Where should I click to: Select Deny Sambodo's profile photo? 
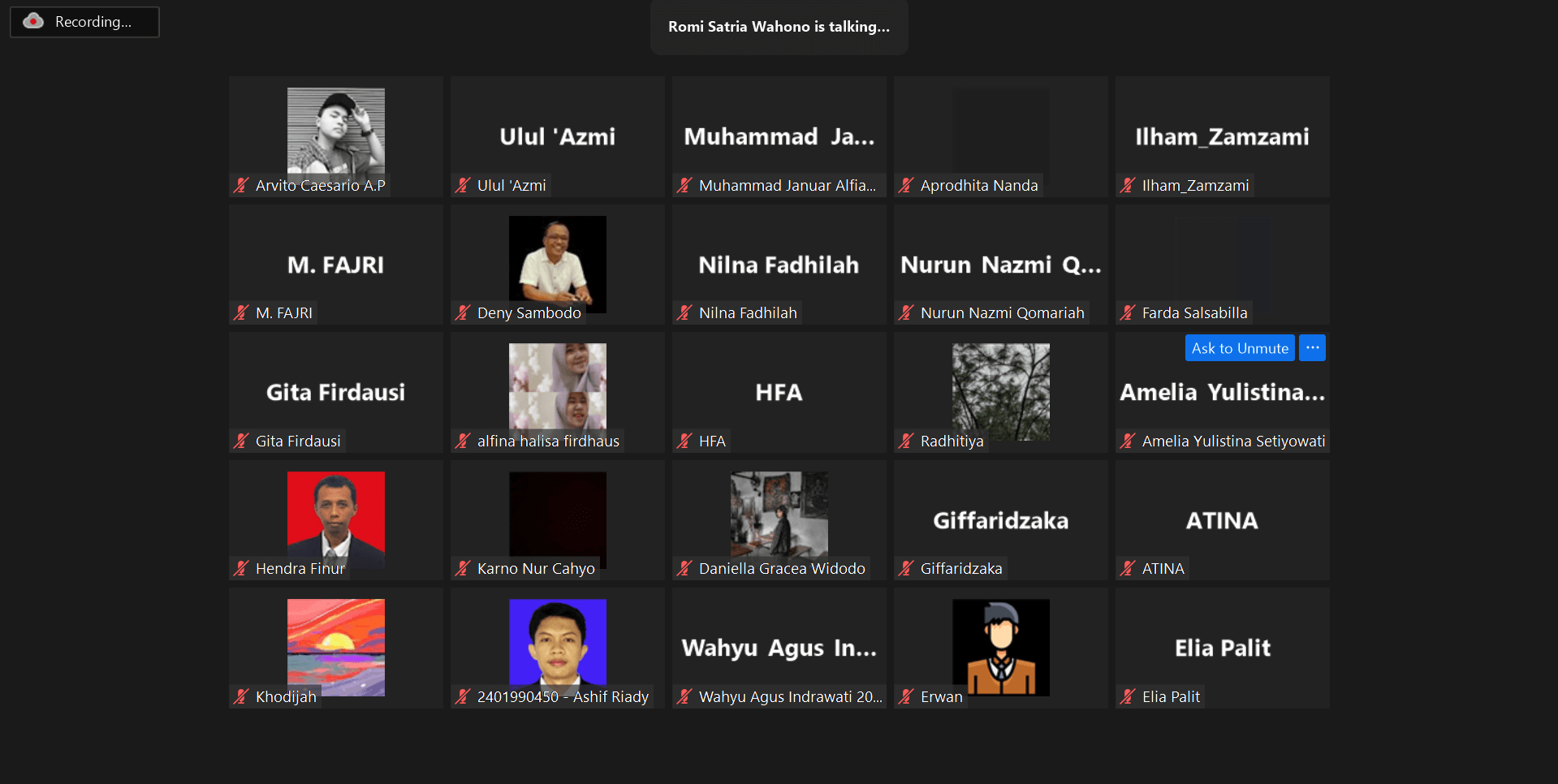[x=557, y=260]
